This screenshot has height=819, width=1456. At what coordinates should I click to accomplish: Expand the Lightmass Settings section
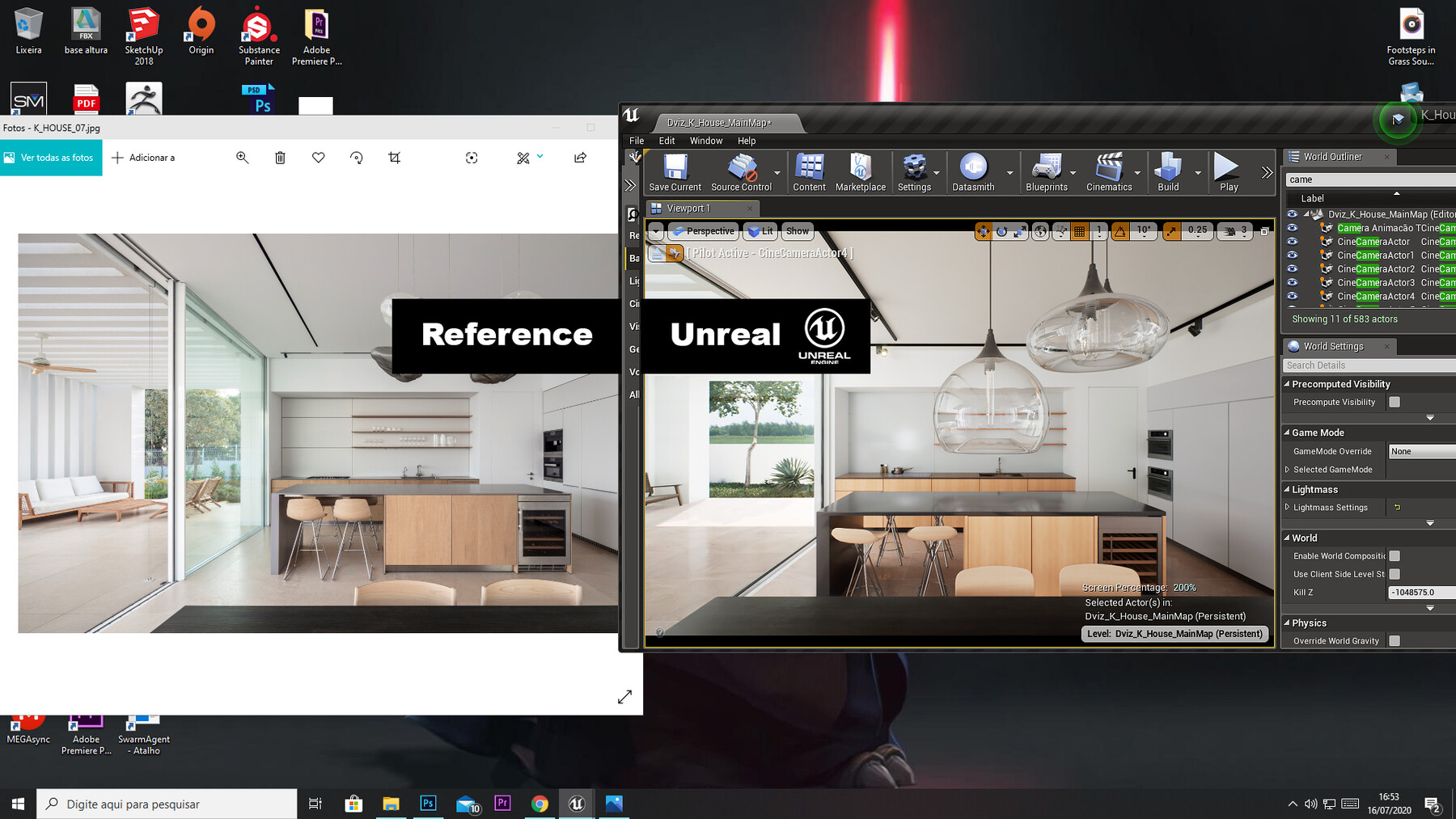coord(1288,507)
